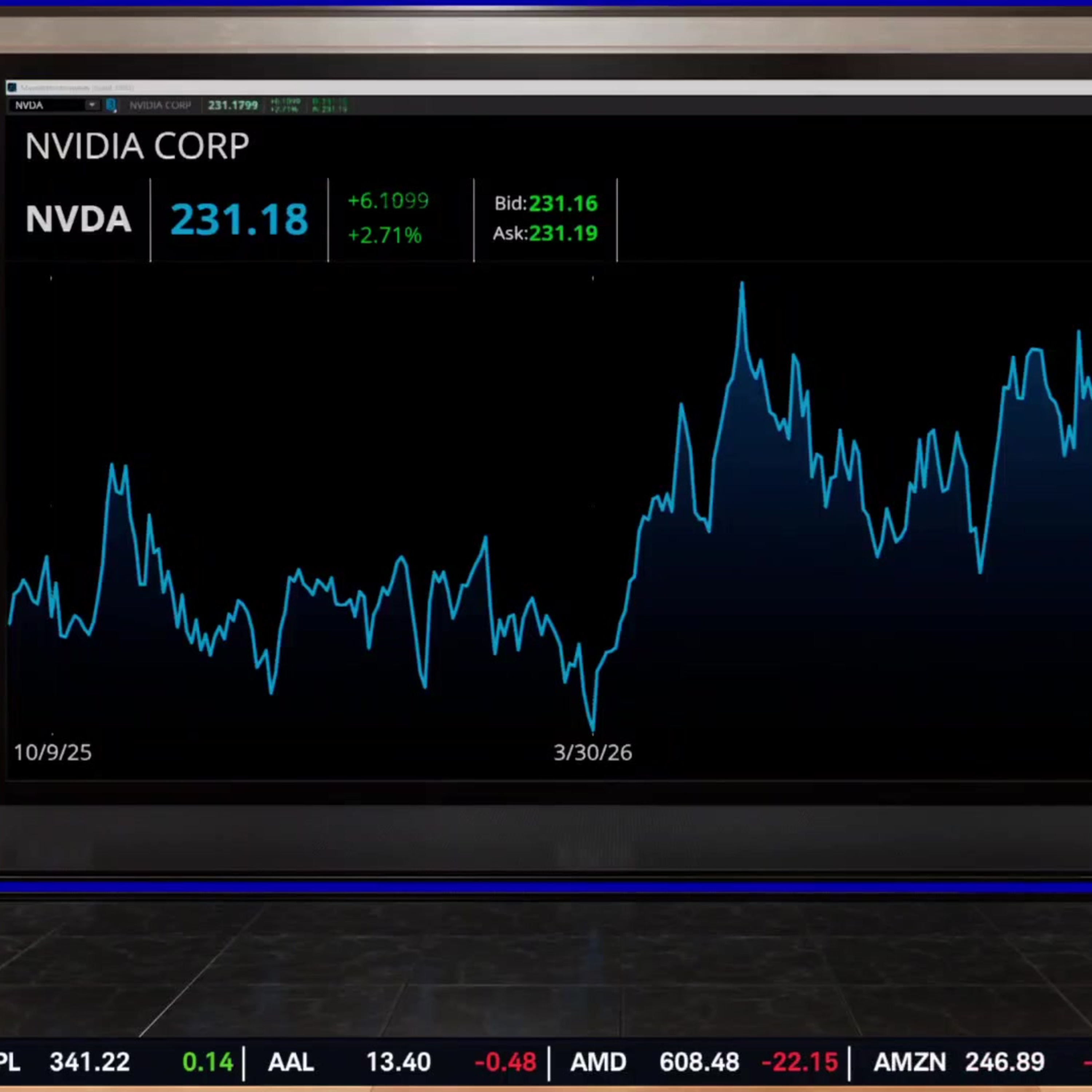The image size is (1092, 1092).
Task: Click the red -22.15 change in ticker
Action: (800, 1062)
